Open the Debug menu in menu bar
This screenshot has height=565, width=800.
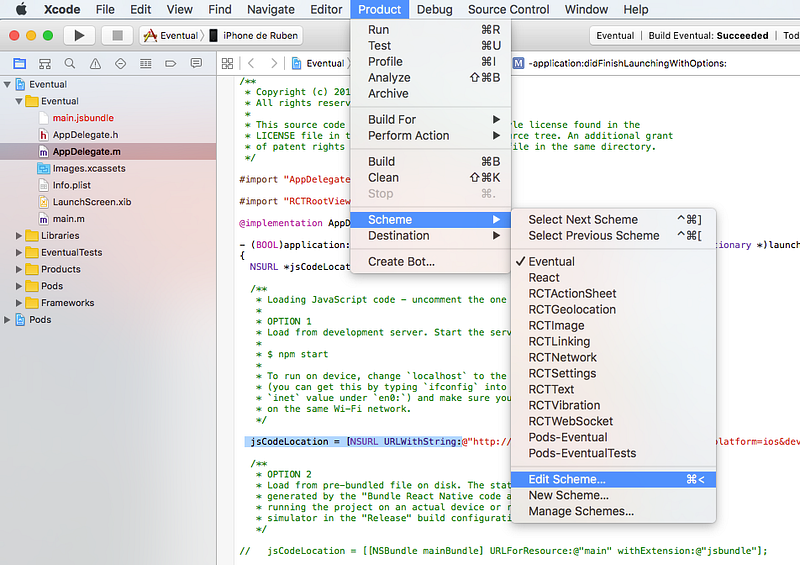[x=435, y=9]
